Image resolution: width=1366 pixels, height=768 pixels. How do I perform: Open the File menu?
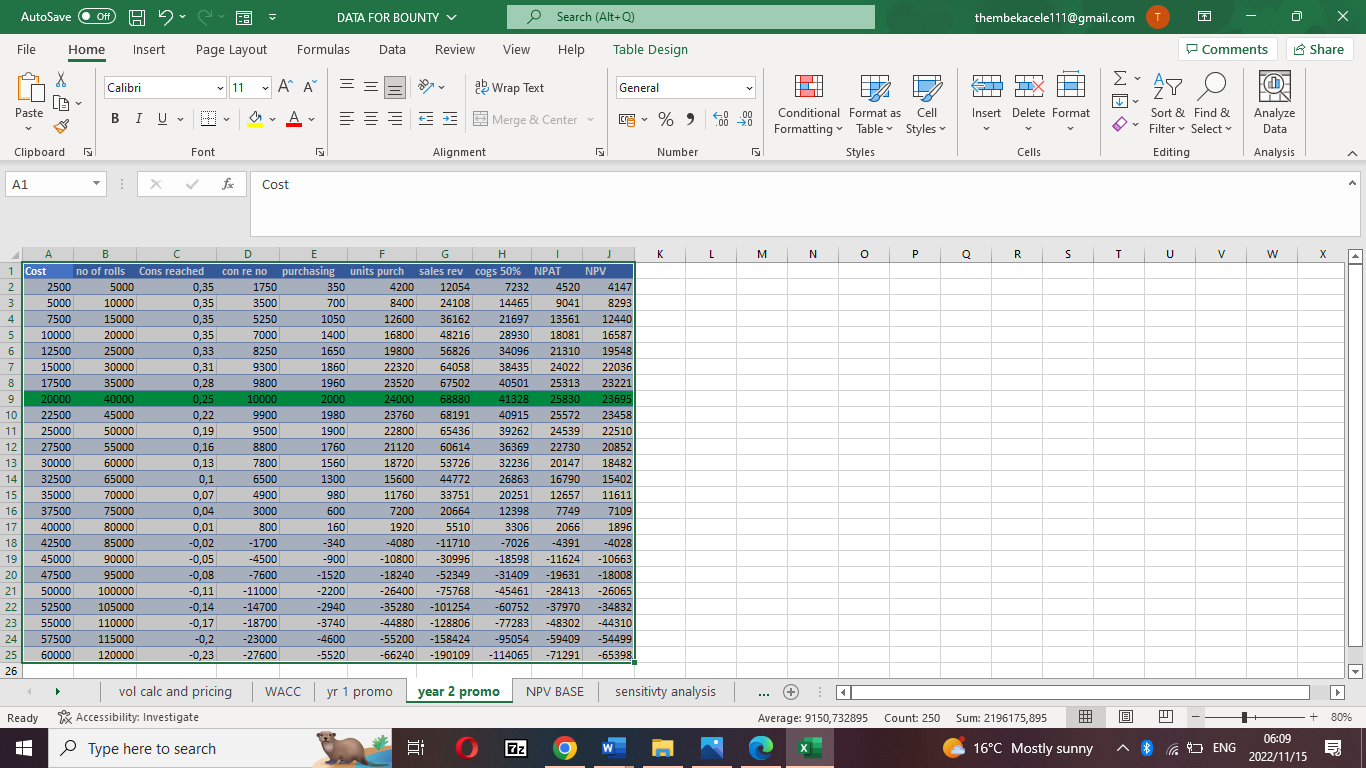coord(26,49)
